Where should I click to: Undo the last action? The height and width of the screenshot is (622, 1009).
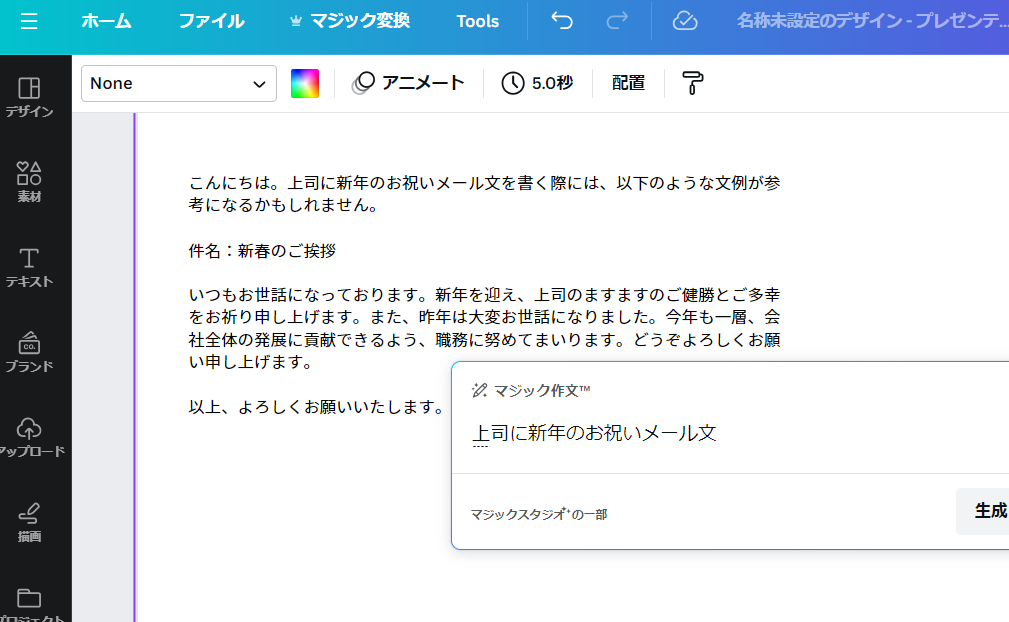point(562,21)
